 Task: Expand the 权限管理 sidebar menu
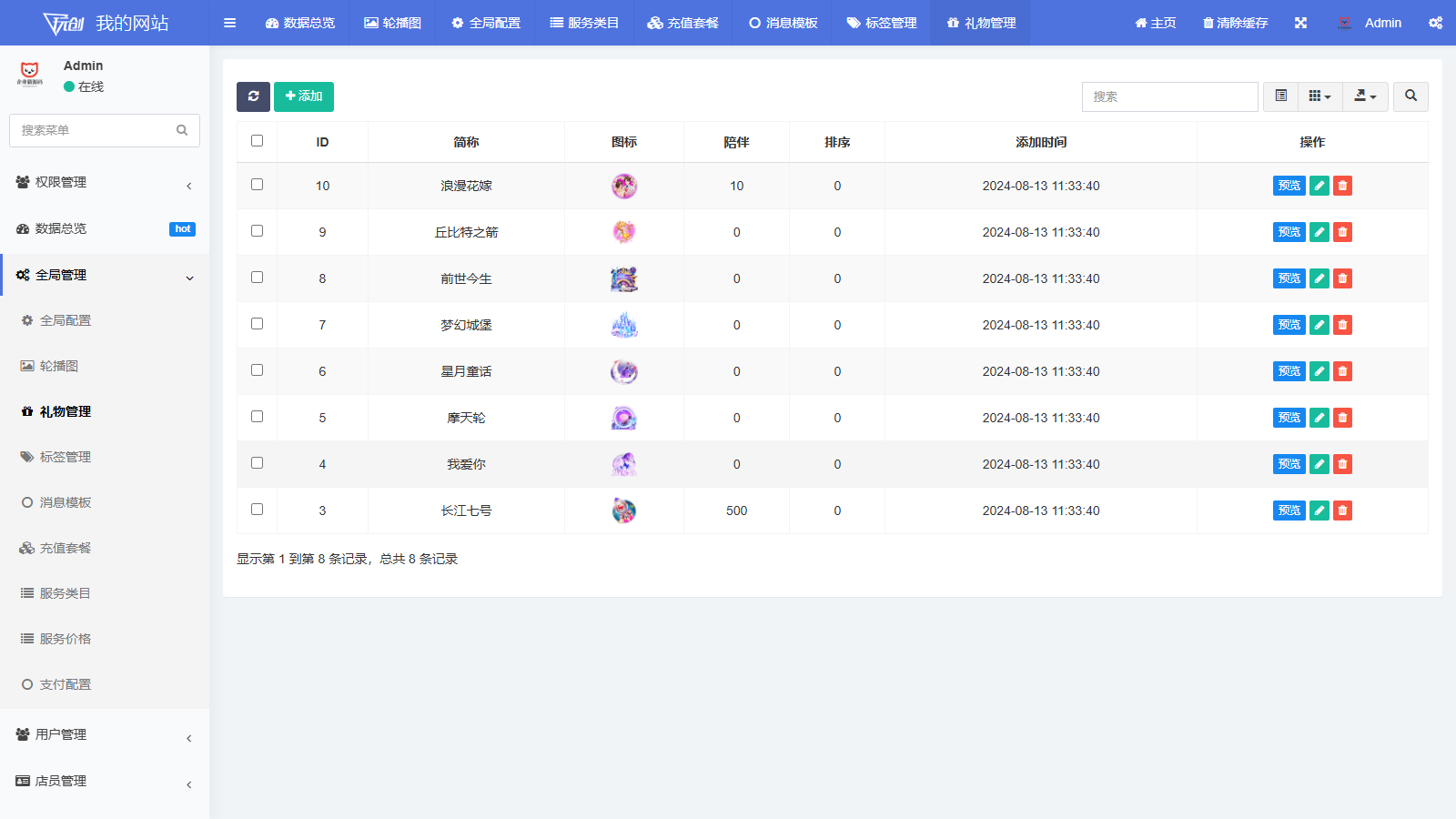105,182
